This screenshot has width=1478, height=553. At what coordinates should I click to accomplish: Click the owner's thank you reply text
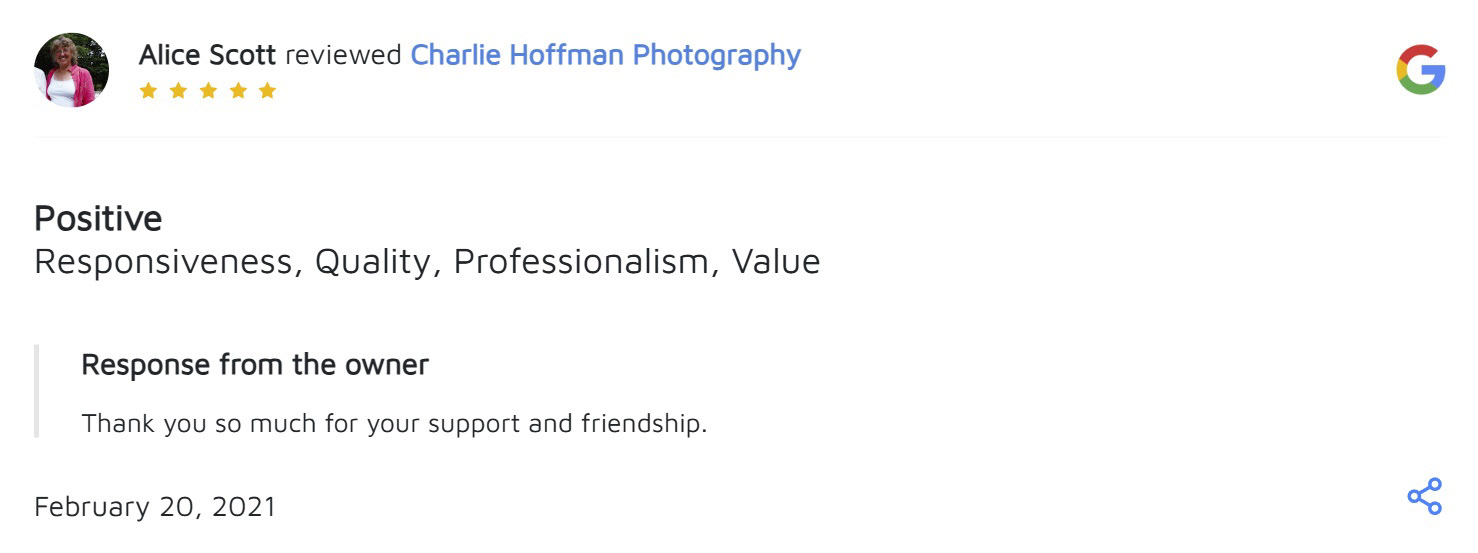point(394,423)
